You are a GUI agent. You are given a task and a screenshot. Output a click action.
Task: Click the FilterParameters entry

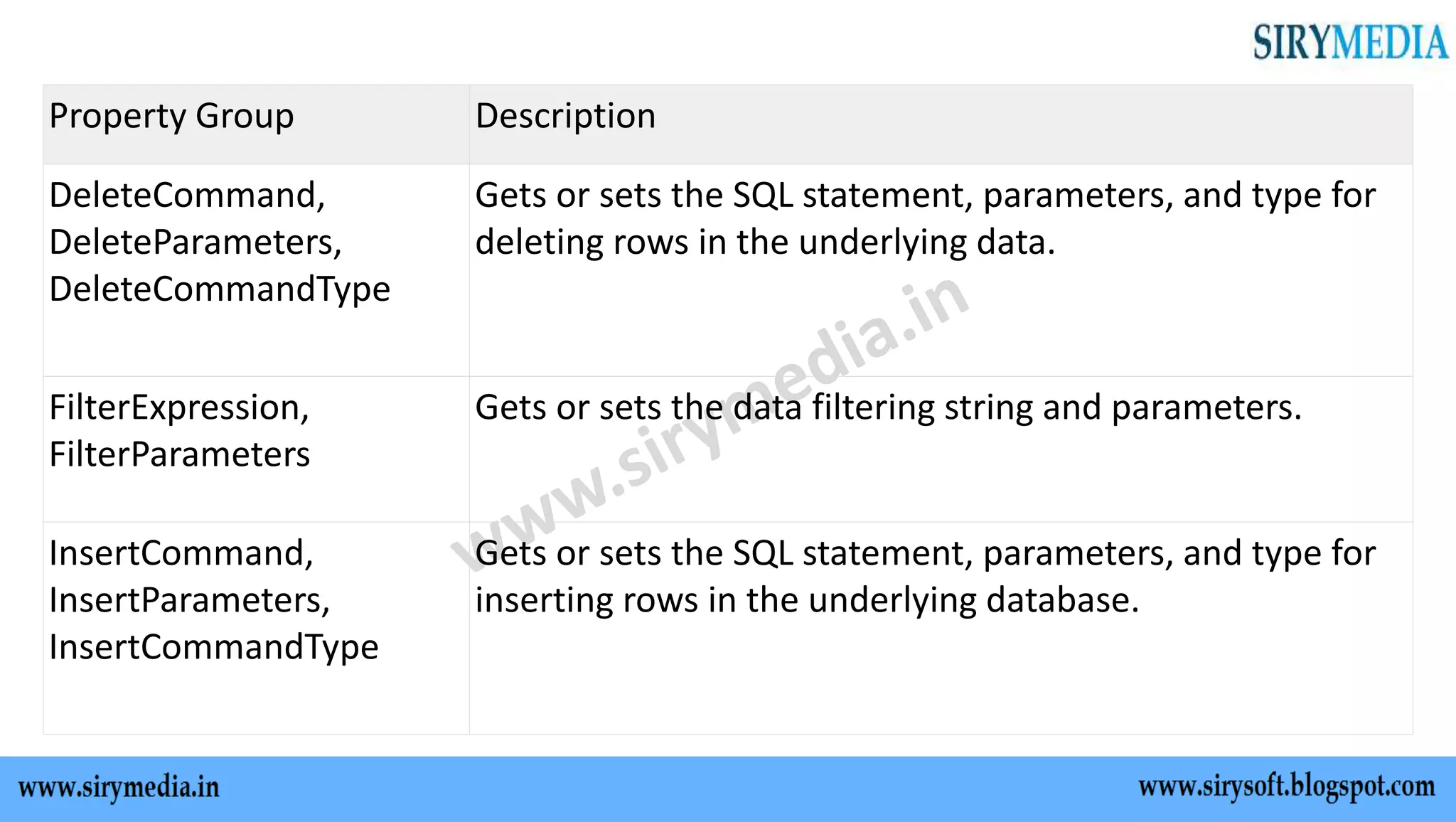click(x=180, y=455)
